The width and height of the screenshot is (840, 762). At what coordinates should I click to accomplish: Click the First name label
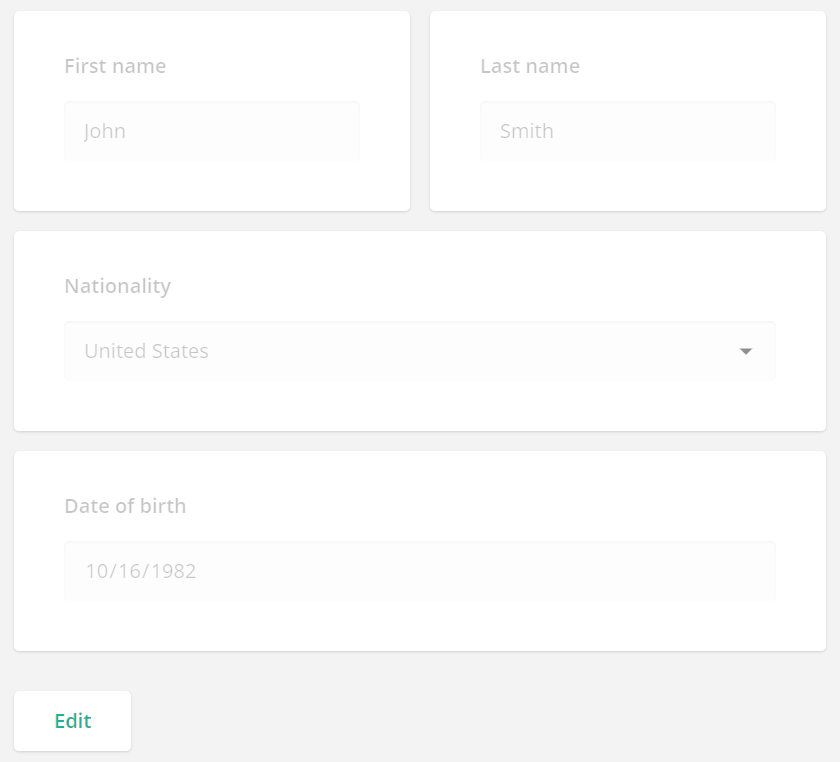(115, 66)
